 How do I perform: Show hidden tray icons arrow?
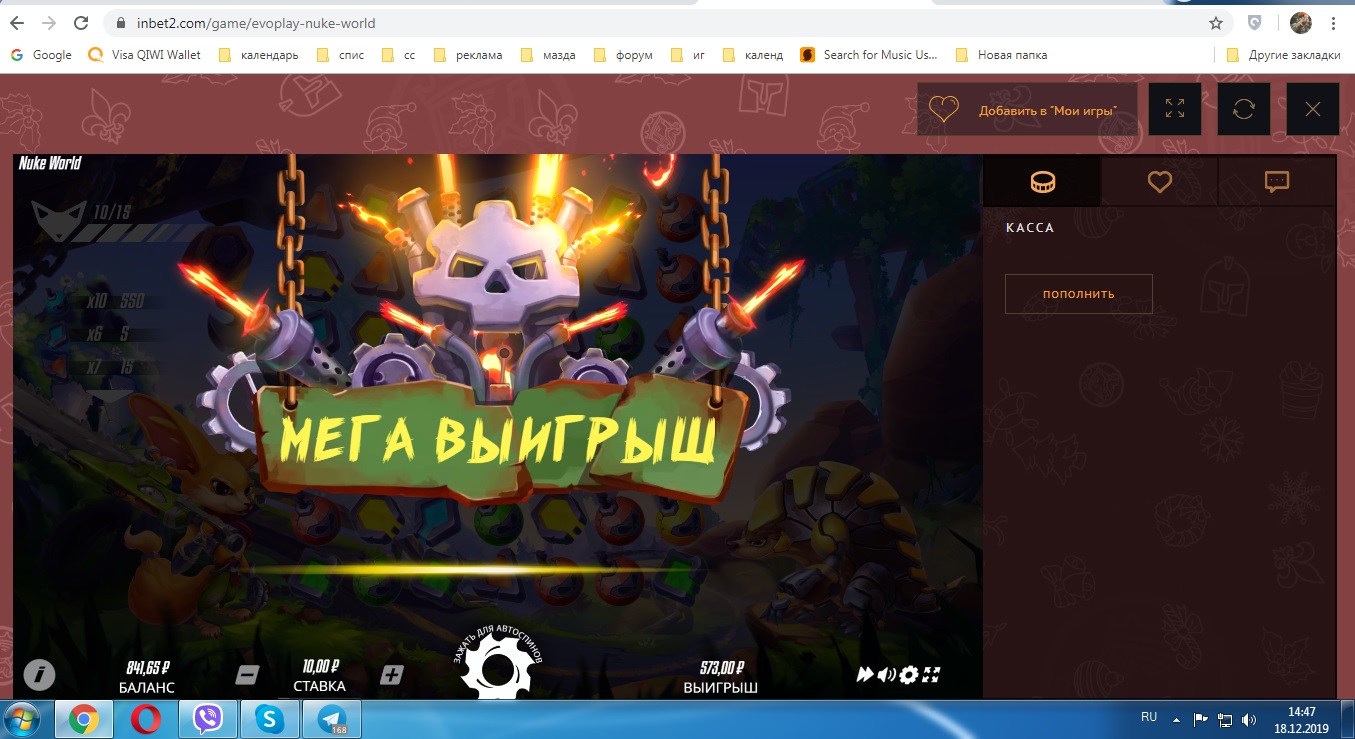(x=1177, y=719)
